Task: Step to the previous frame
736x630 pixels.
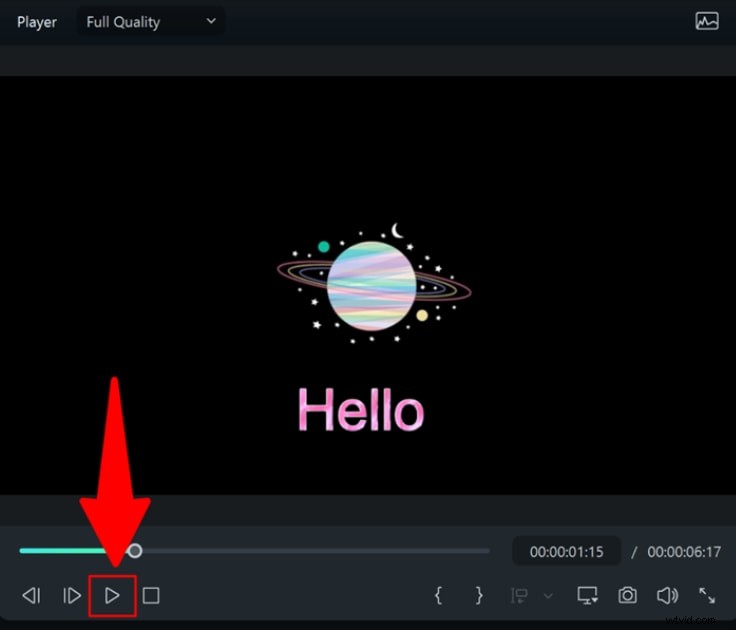Action: point(31,596)
